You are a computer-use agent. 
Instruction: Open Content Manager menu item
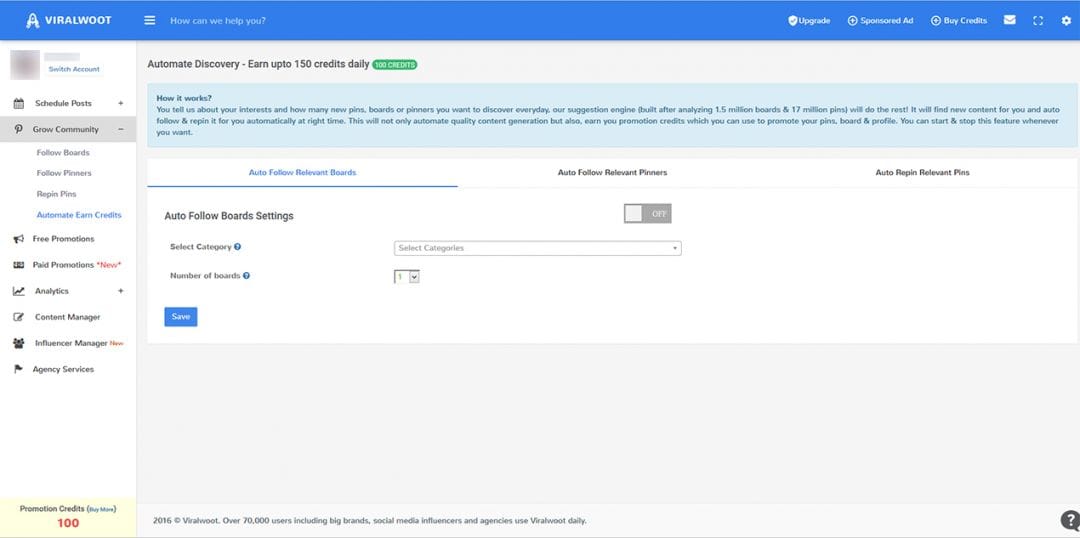pos(68,318)
